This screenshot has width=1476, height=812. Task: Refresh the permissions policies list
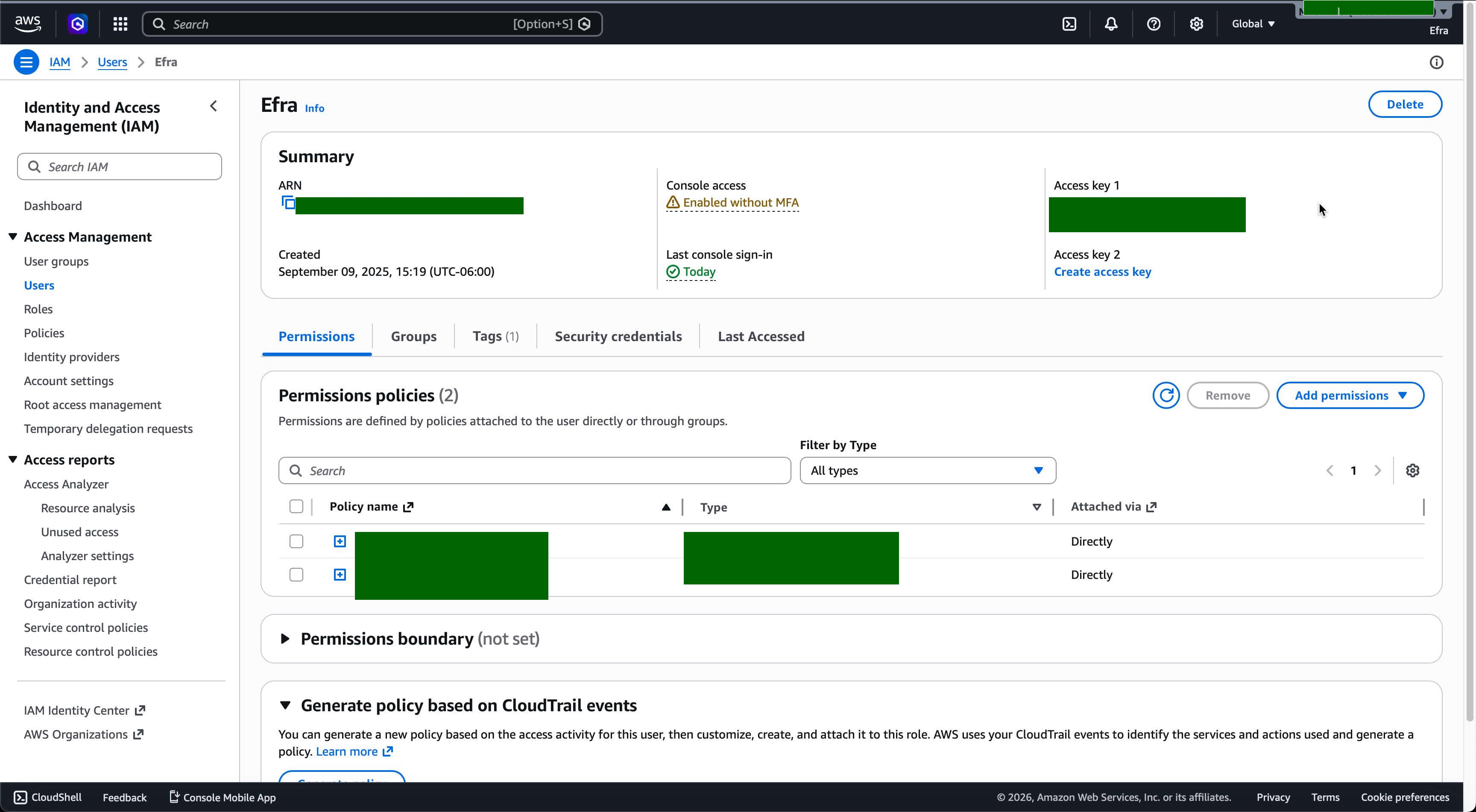point(1166,395)
